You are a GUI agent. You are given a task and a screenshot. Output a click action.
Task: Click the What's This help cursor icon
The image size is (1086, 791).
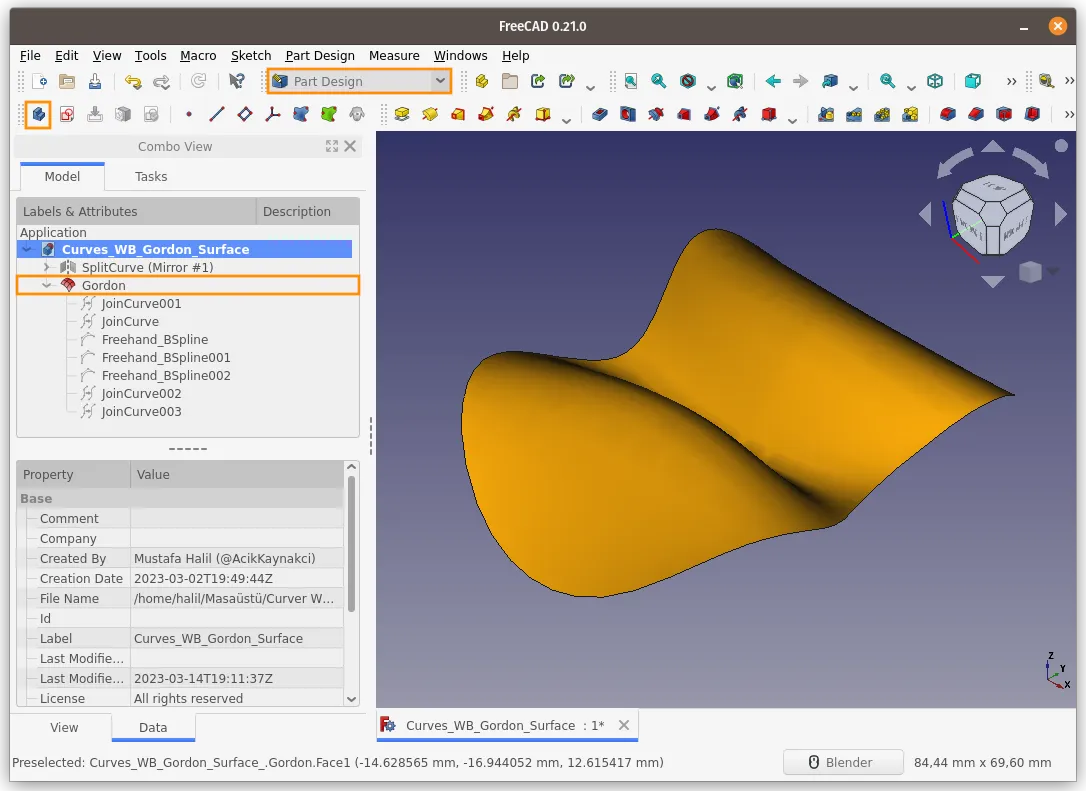(236, 81)
